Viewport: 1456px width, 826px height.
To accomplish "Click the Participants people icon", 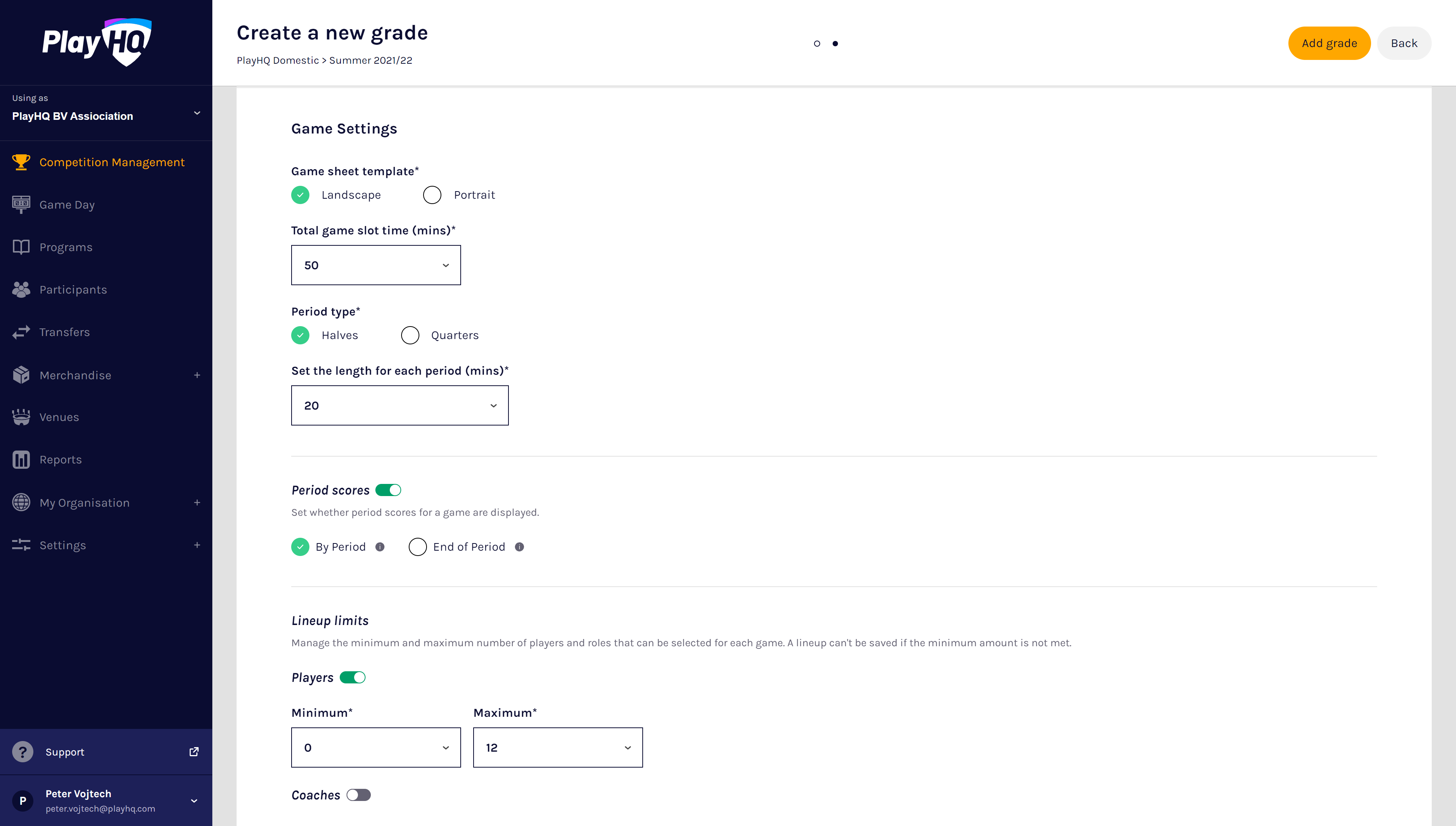I will tap(21, 289).
